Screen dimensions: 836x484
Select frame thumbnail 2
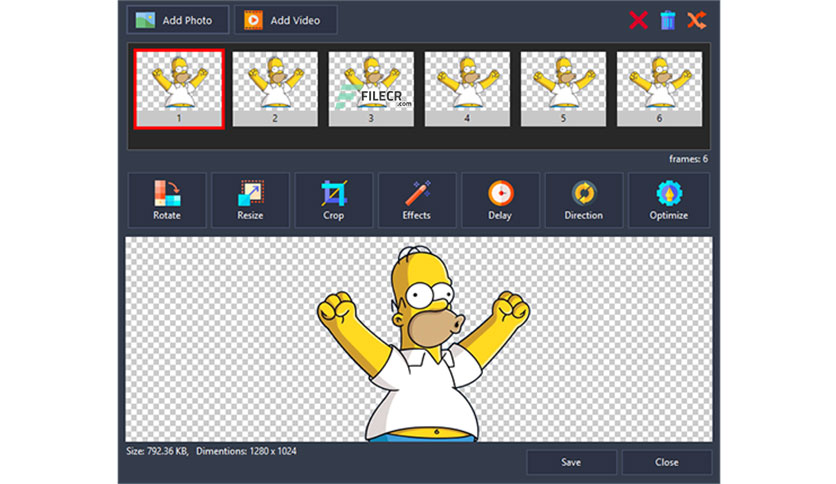click(275, 89)
